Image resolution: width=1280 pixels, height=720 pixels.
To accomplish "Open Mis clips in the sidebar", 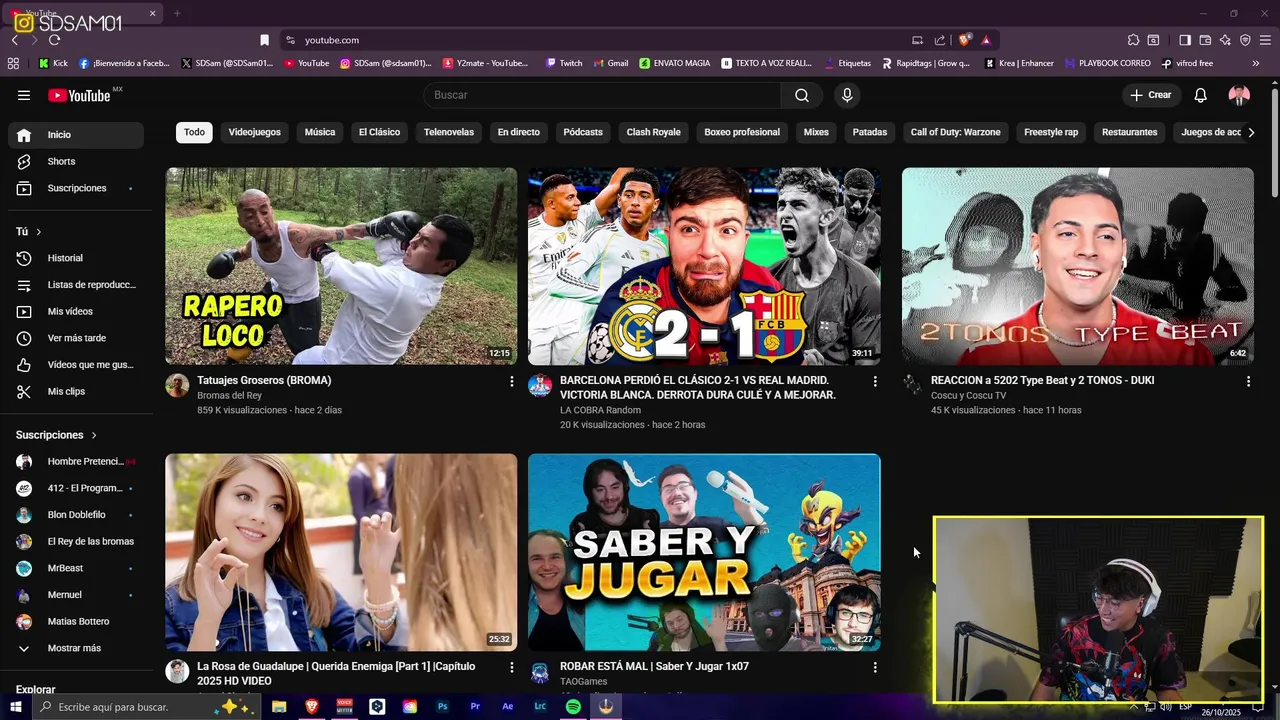I will pyautogui.click(x=76, y=391).
